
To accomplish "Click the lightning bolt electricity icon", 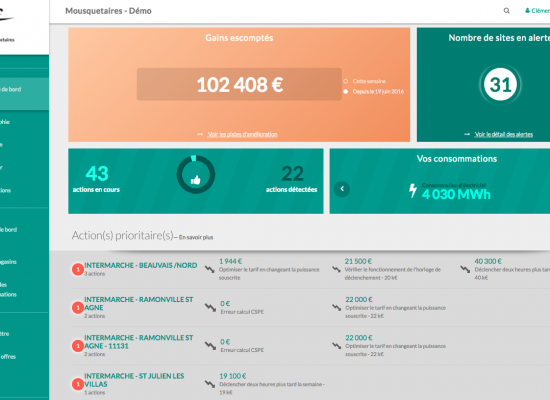I will click(413, 191).
